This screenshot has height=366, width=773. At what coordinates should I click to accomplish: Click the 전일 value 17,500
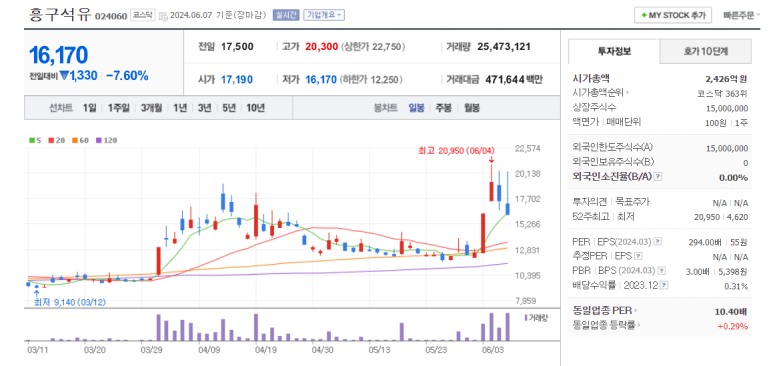237,47
